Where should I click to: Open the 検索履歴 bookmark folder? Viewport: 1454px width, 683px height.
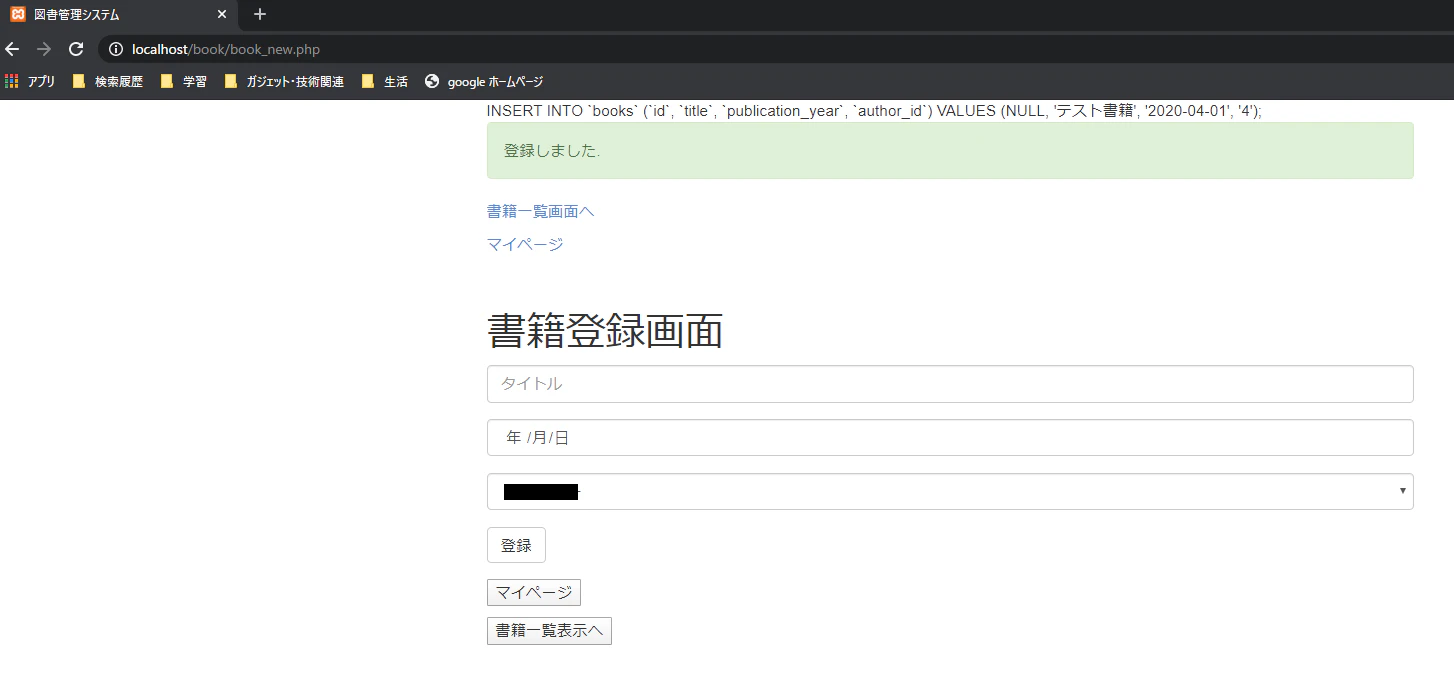click(x=108, y=82)
